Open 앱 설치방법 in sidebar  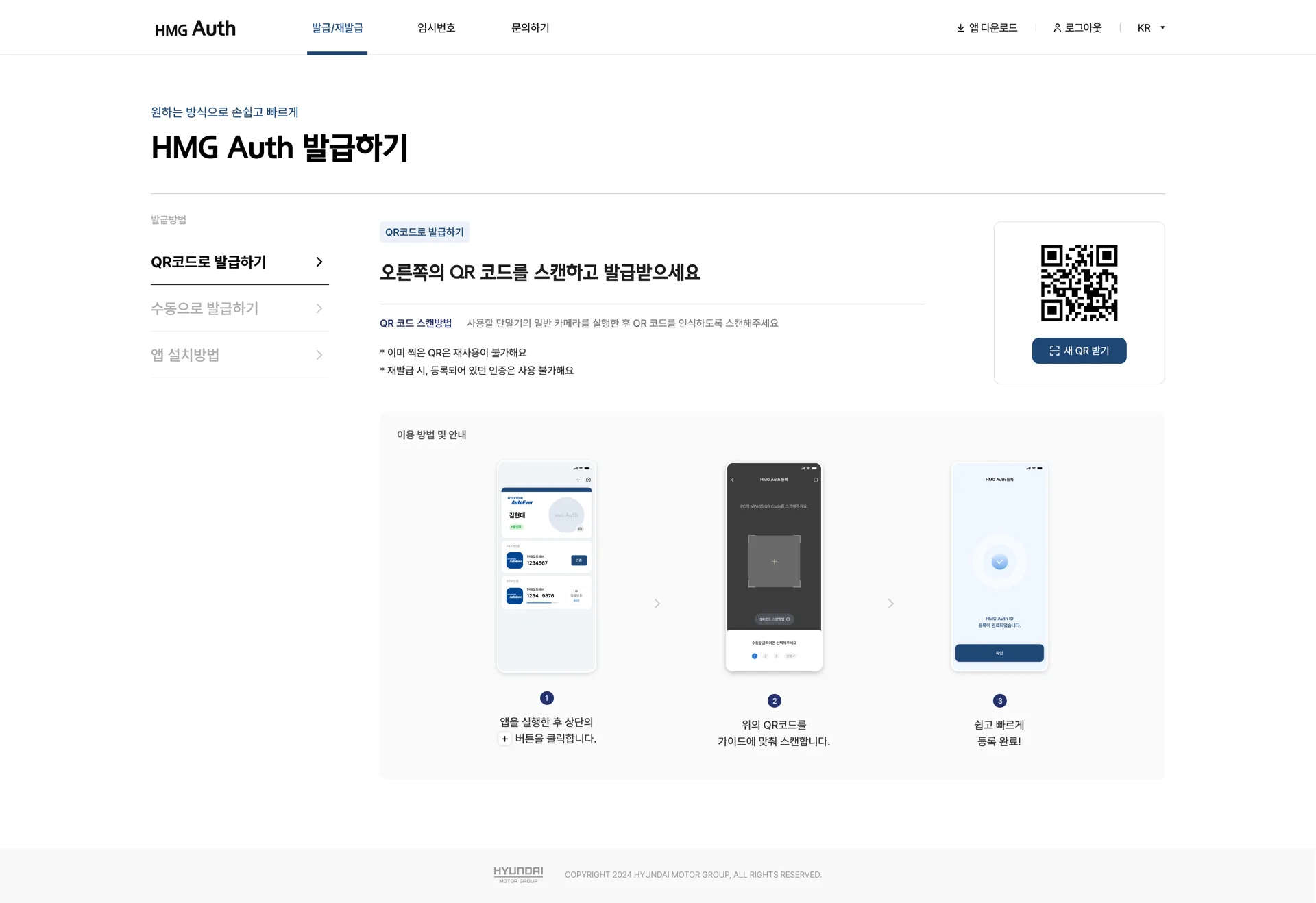coord(239,355)
